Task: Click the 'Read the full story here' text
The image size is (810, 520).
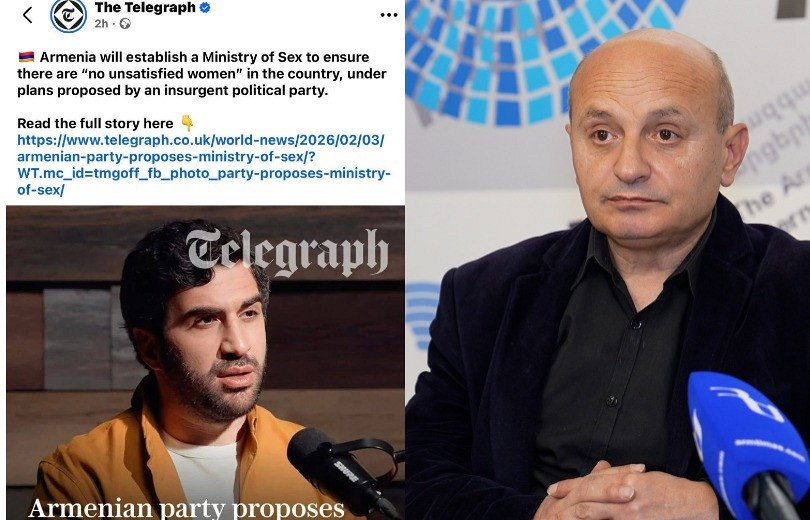Action: coord(95,123)
